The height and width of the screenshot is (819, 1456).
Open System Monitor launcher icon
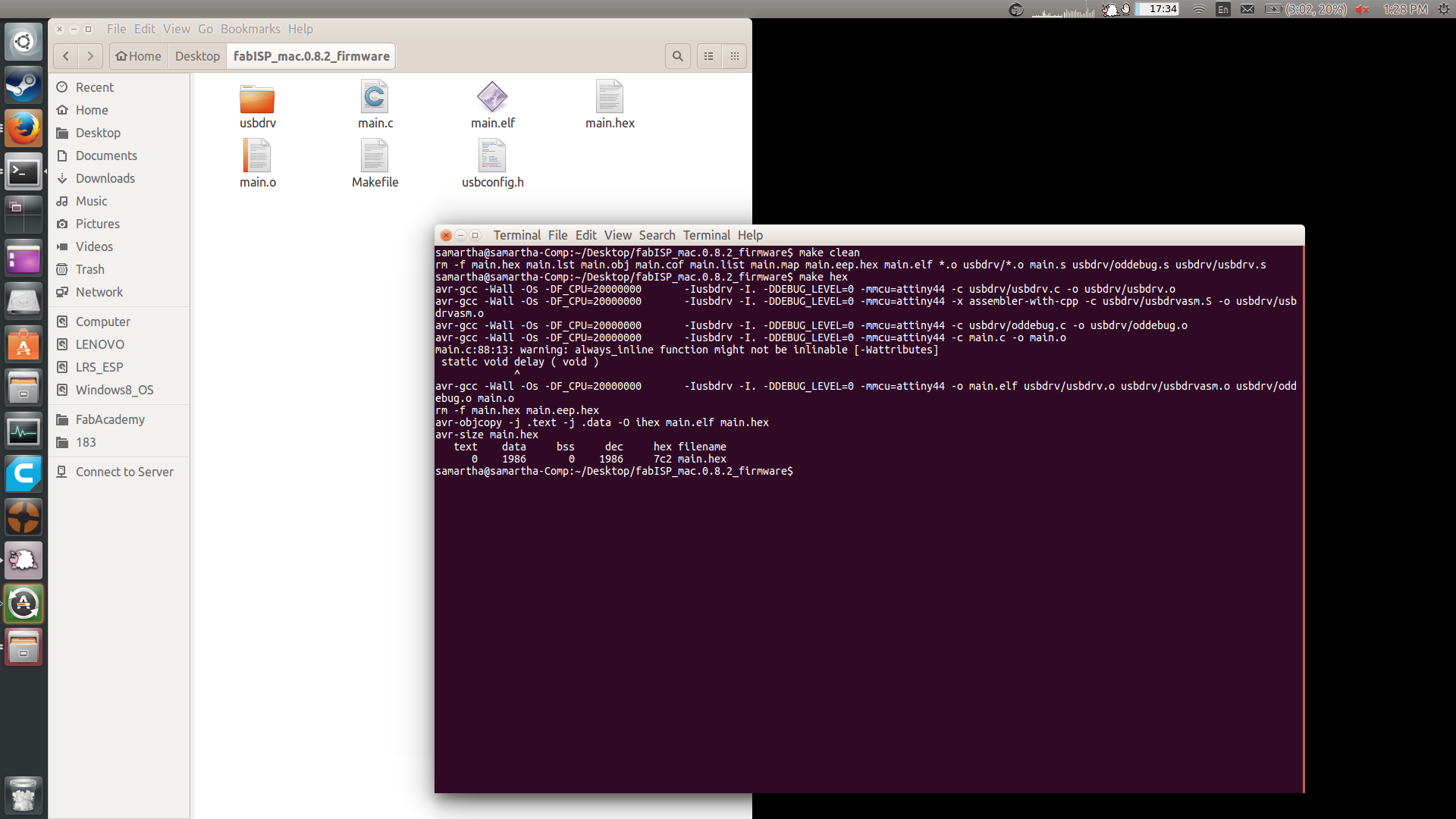pyautogui.click(x=24, y=432)
